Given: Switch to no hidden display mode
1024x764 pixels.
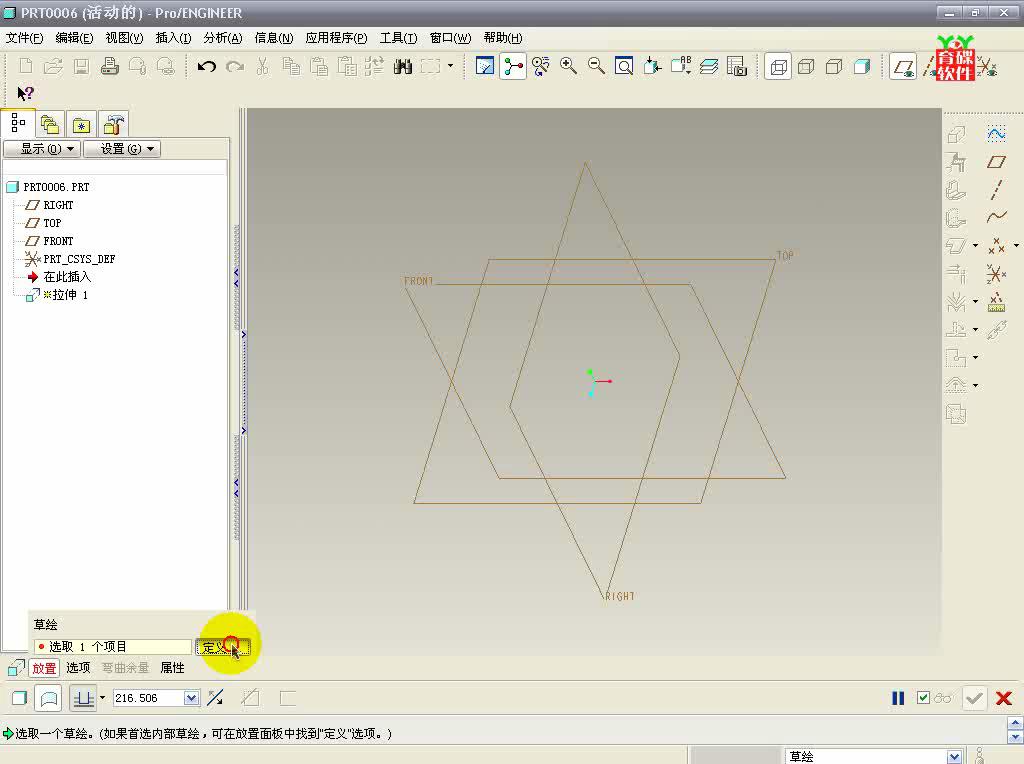Looking at the screenshot, I should coord(834,67).
